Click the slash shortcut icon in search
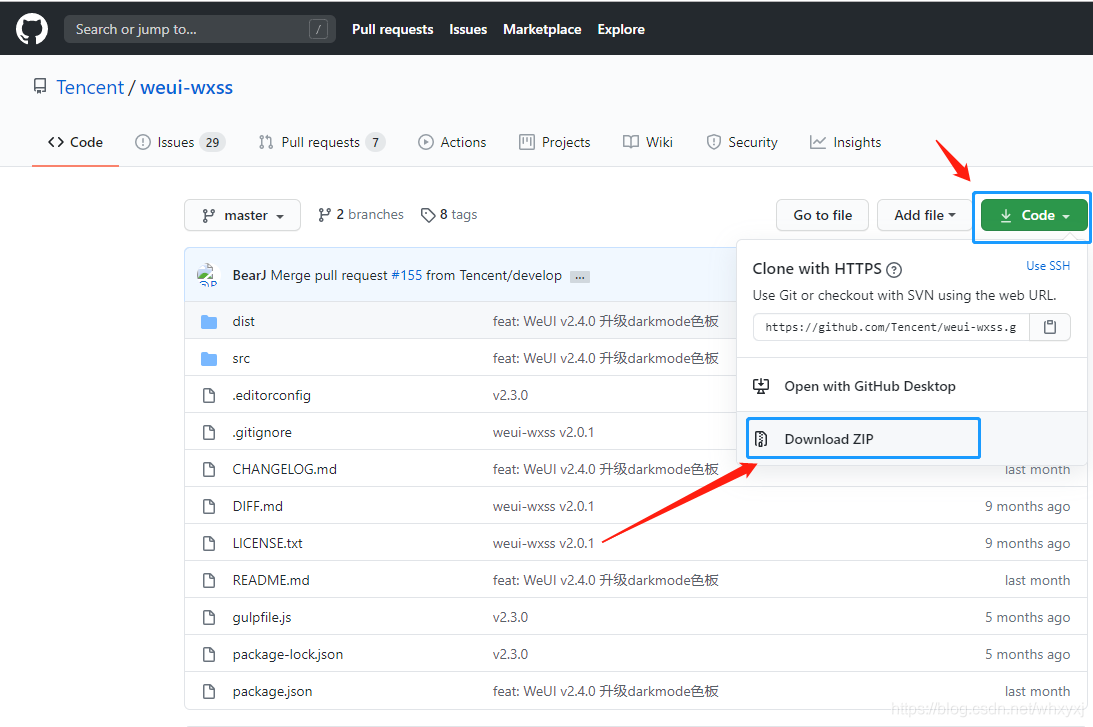This screenshot has height=727, width=1093. coord(318,29)
